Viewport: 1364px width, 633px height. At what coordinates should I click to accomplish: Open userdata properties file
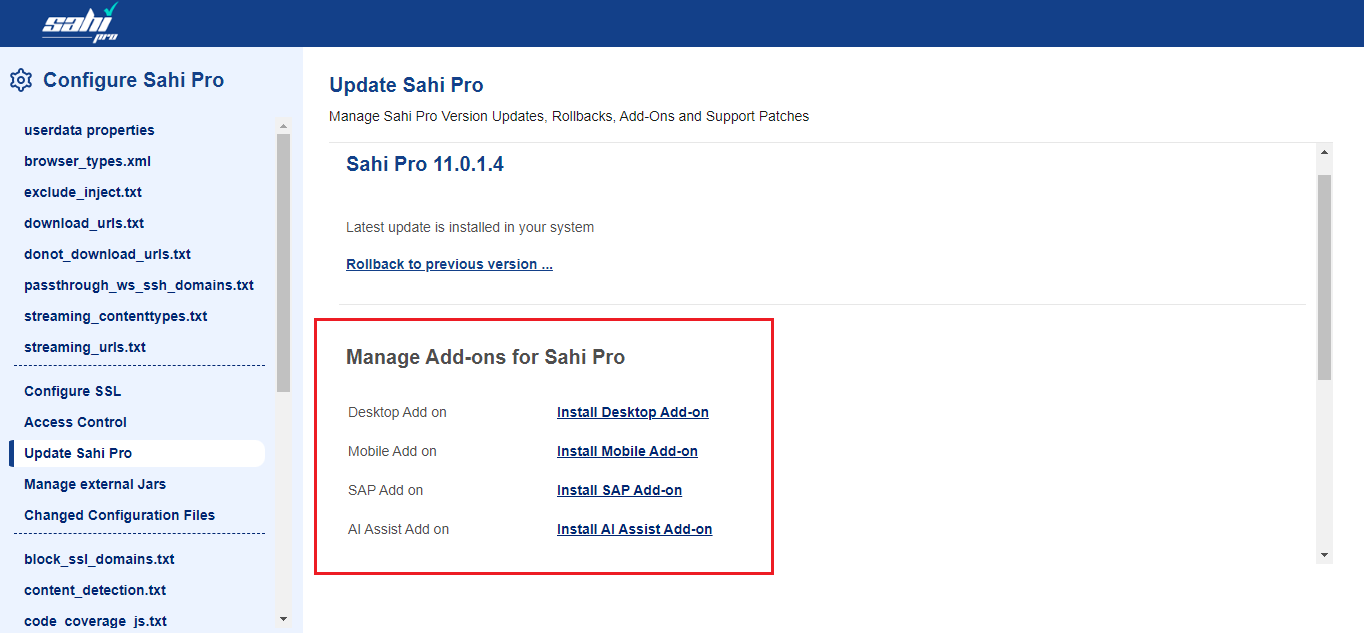pos(89,130)
